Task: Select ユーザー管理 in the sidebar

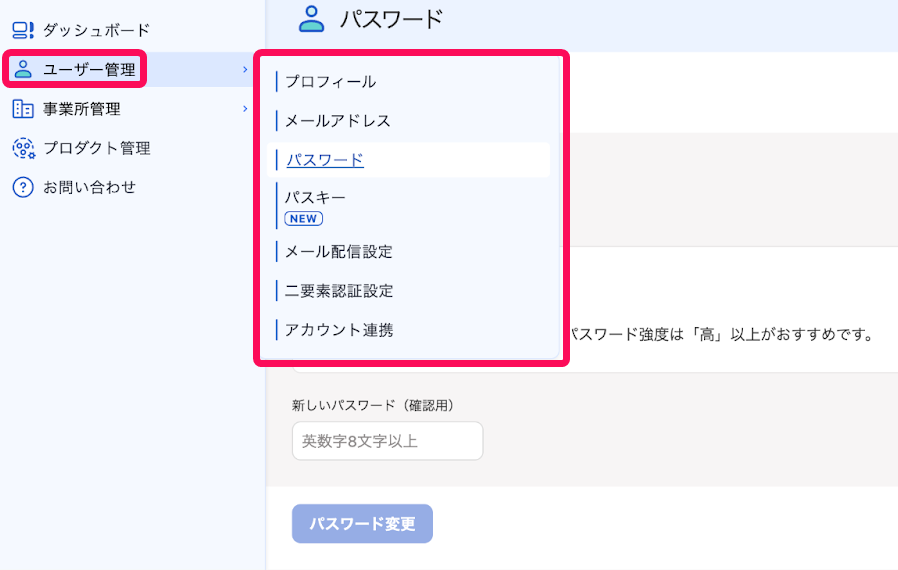Action: (x=89, y=69)
